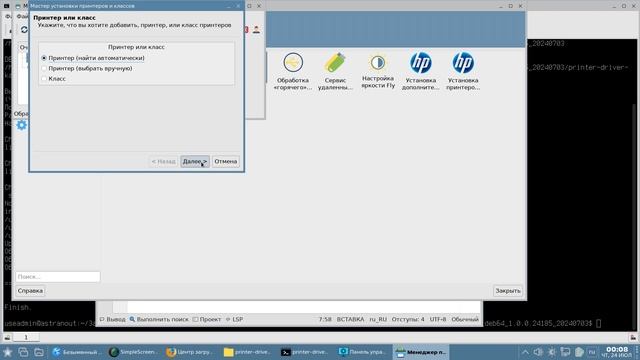Click the battery-like tray icon next to network
640x360 pixels.
click(579, 352)
